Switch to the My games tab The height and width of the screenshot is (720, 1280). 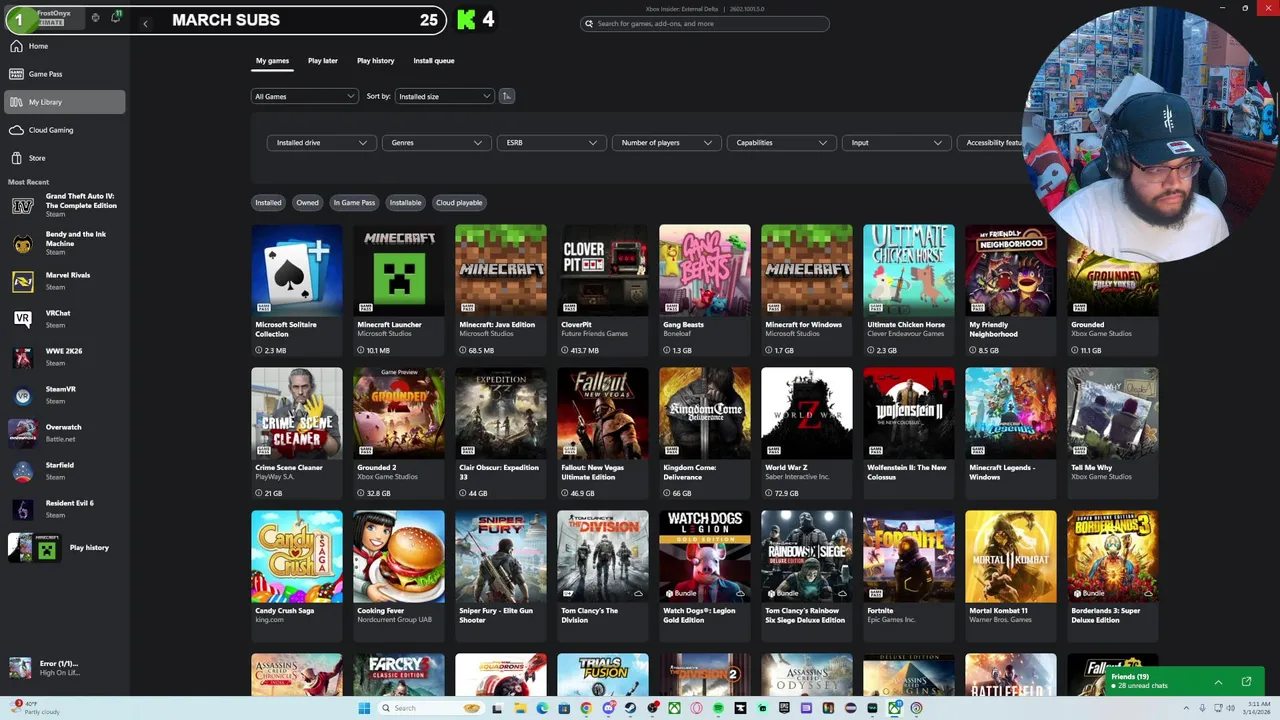272,61
